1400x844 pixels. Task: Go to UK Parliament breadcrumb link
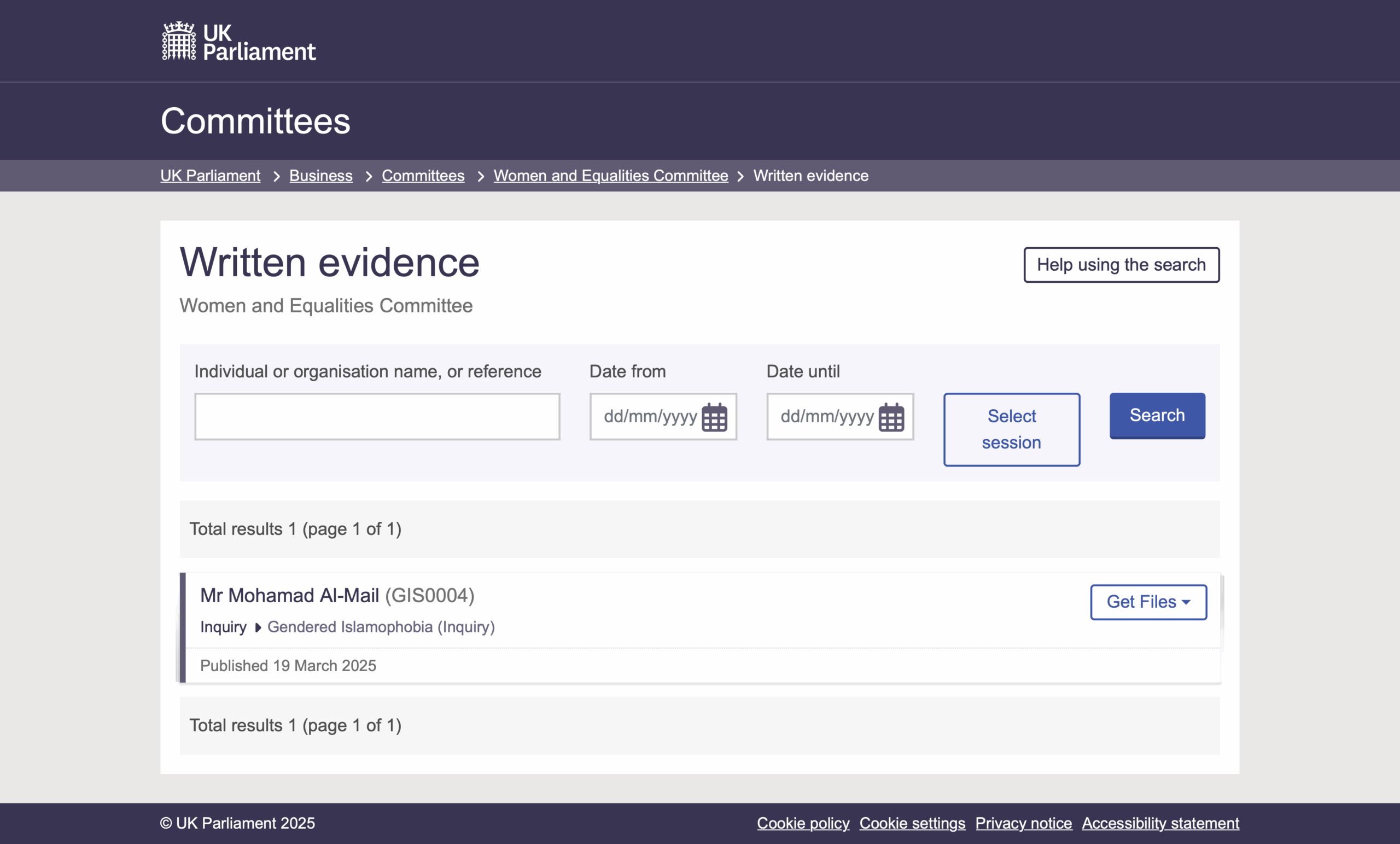pyautogui.click(x=210, y=176)
